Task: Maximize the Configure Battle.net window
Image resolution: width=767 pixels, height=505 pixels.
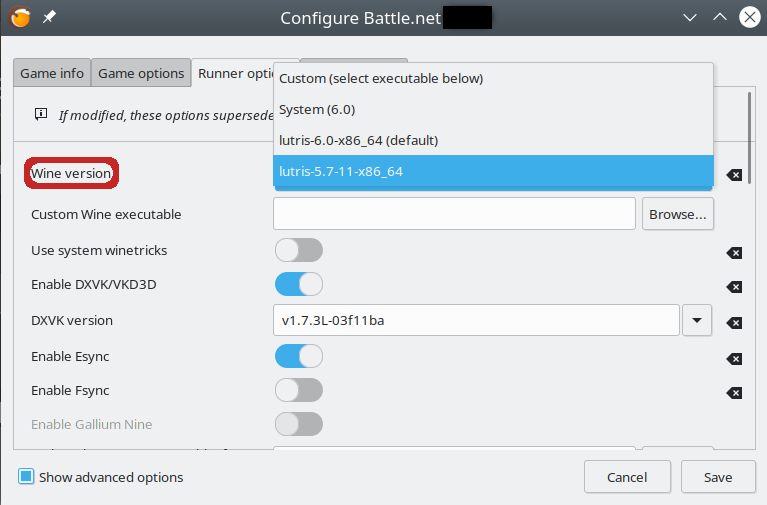Action: tap(720, 18)
